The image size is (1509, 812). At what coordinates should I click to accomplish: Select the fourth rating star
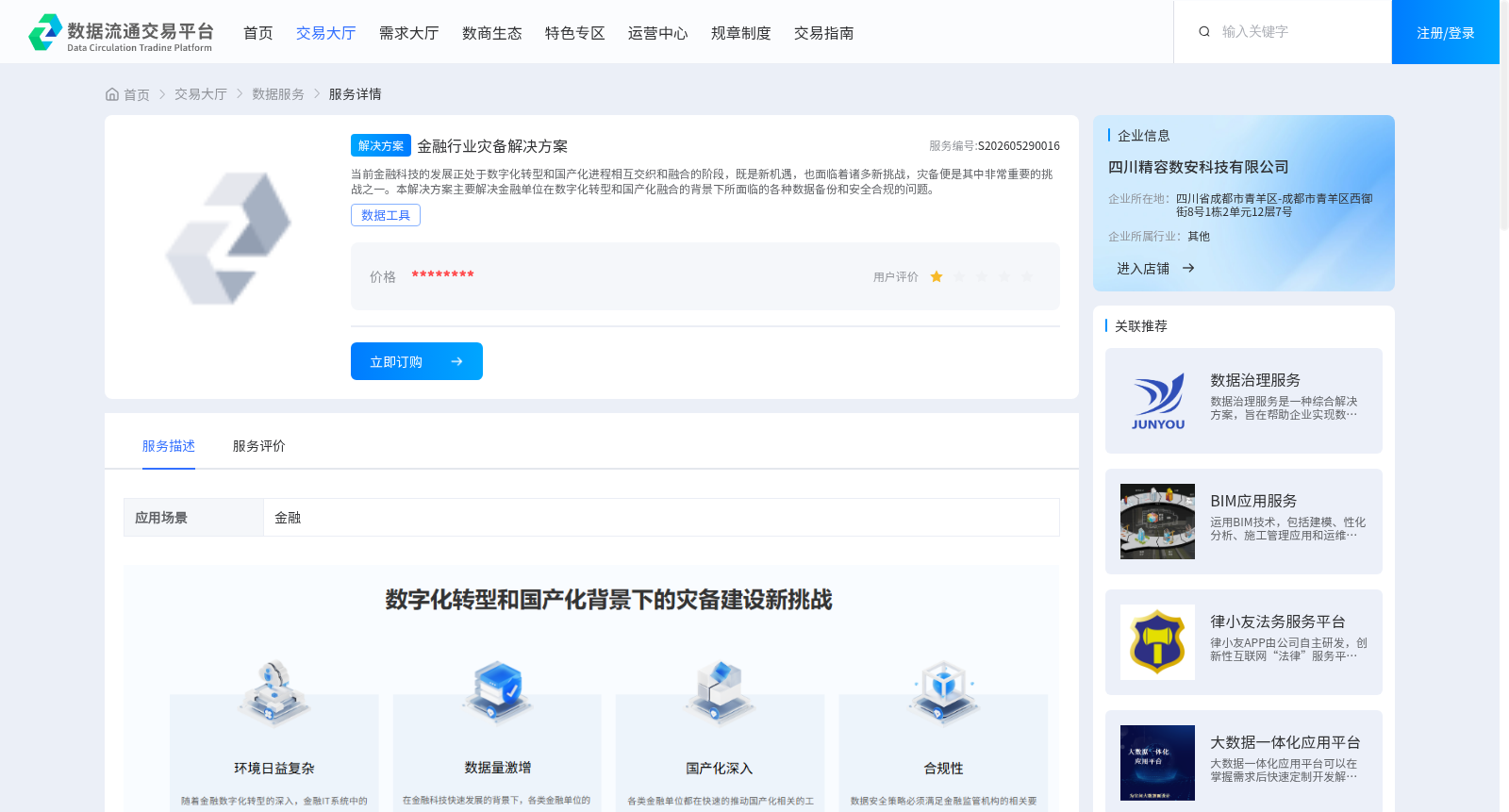(x=1004, y=276)
